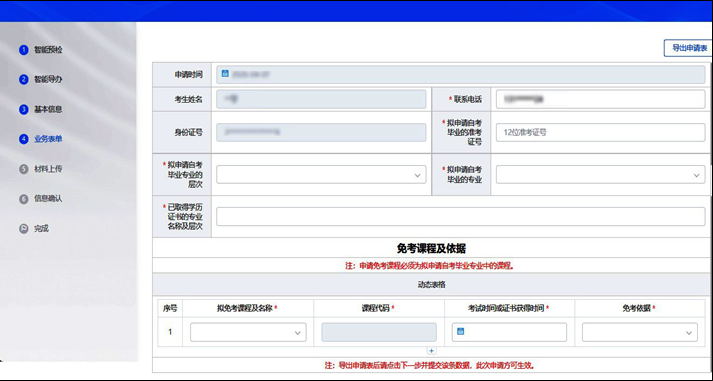The height and width of the screenshot is (381, 713).
Task: Click the 课程代码 column header
Action: 378,308
